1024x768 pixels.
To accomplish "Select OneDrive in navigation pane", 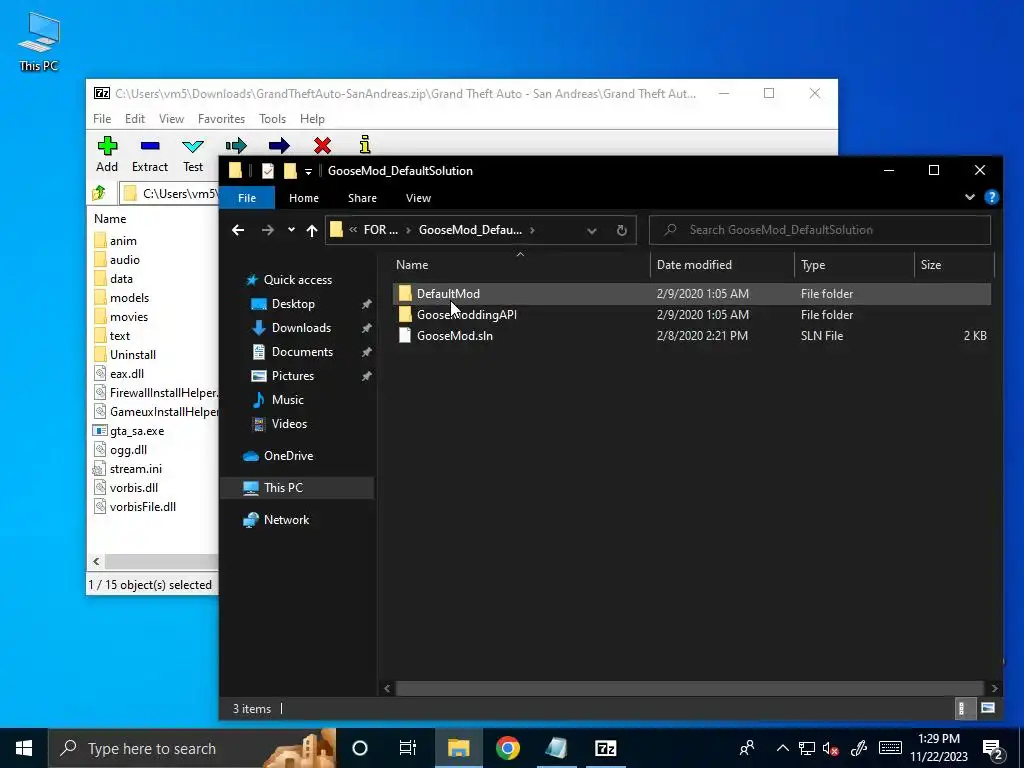I will (x=288, y=456).
